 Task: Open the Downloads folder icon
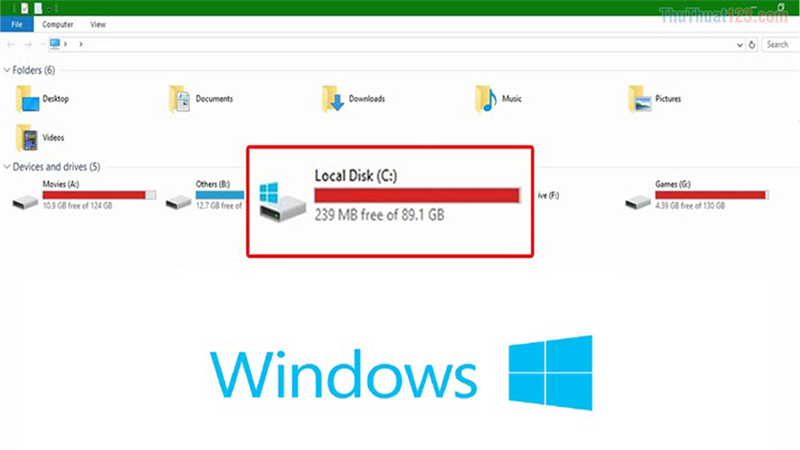(x=333, y=99)
